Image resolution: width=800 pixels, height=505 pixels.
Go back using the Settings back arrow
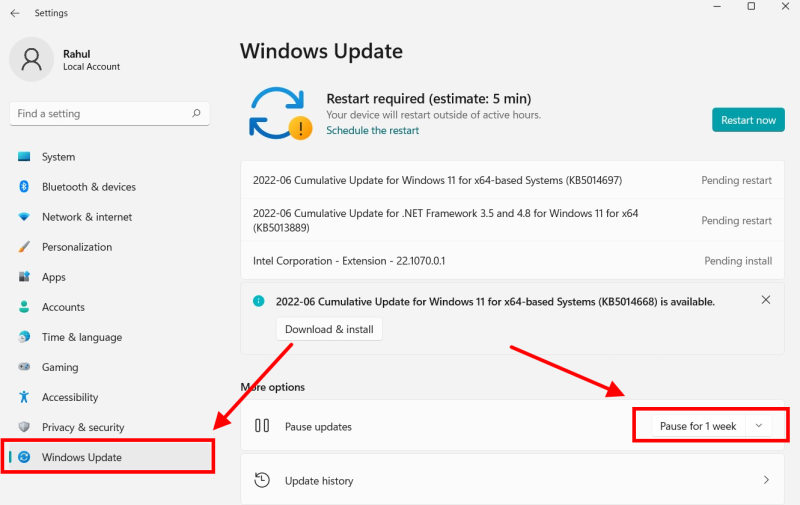(15, 13)
